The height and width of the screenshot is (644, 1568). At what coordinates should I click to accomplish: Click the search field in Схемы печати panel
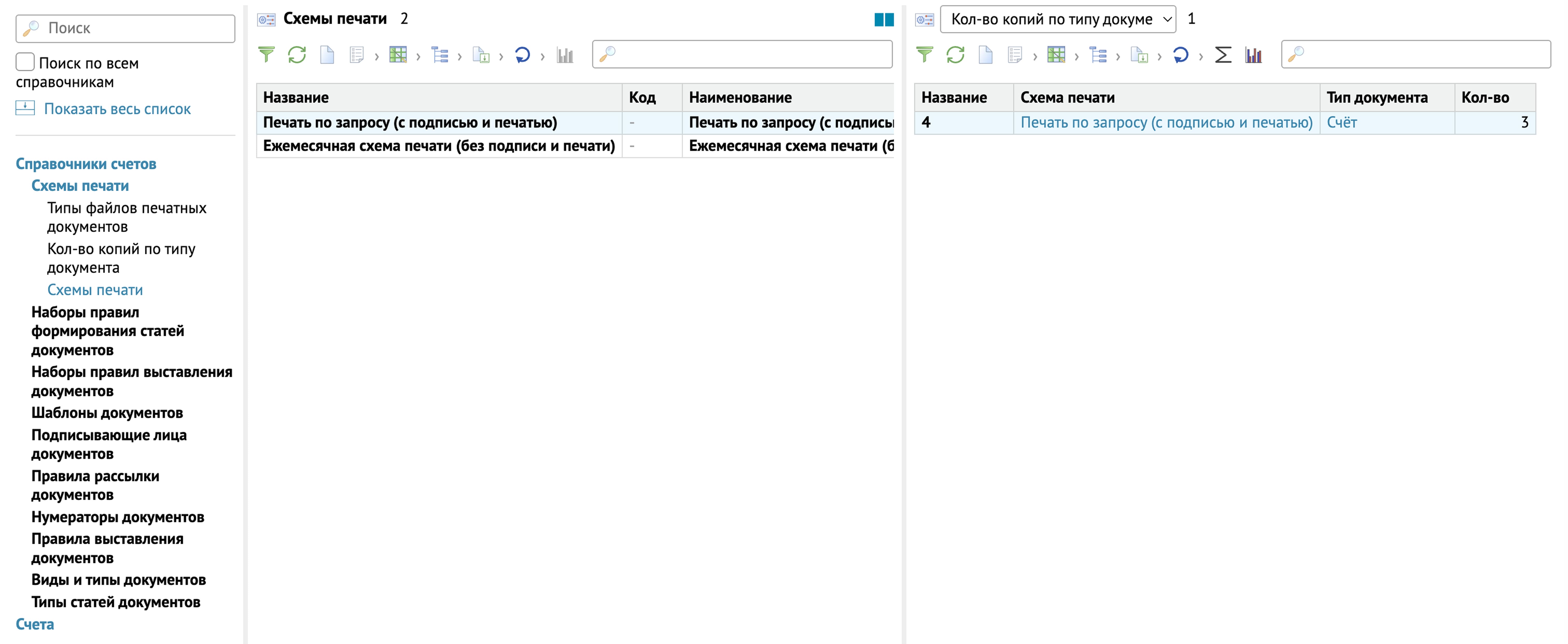[x=742, y=54]
